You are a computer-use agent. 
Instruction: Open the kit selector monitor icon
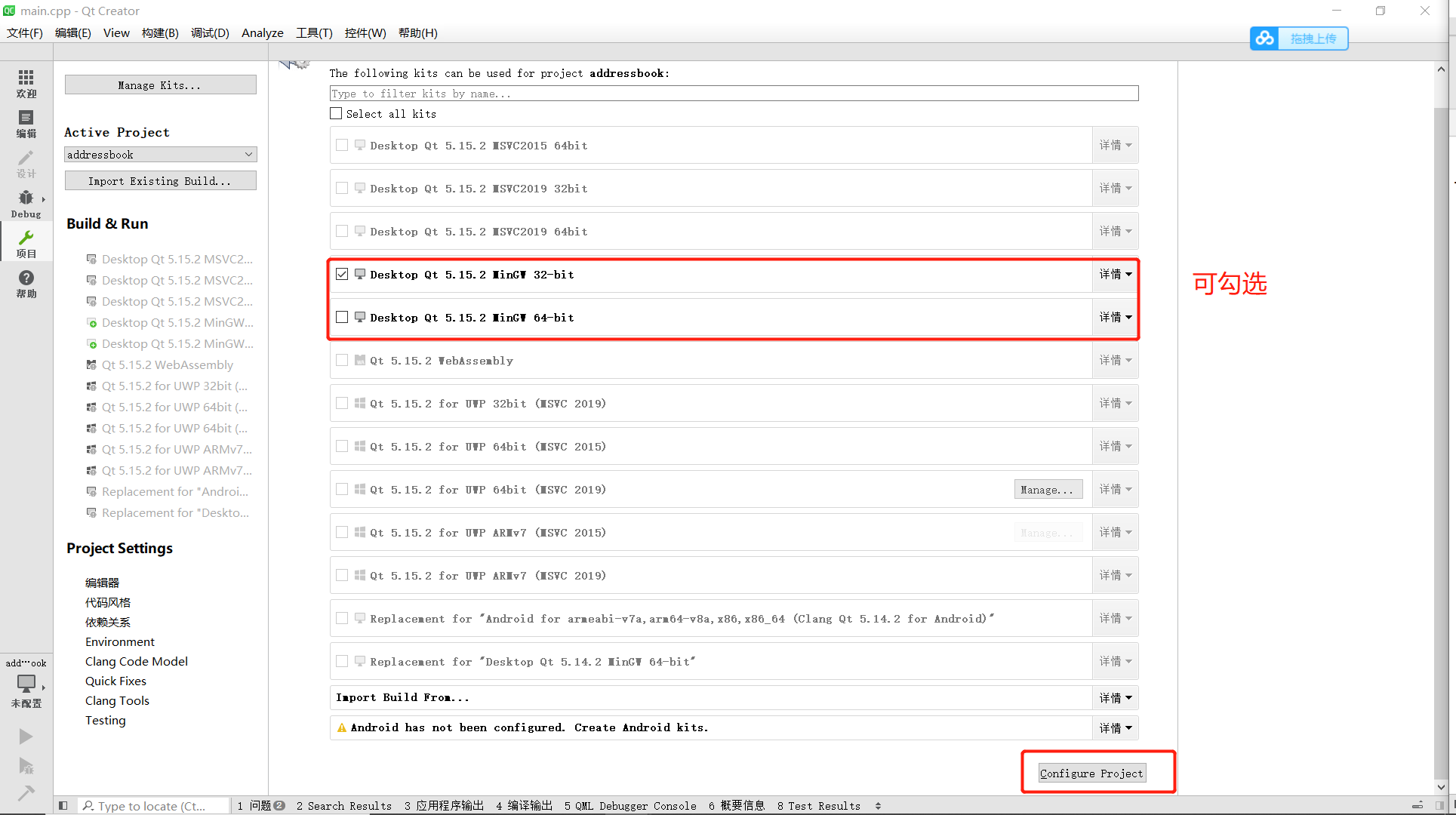tap(26, 685)
